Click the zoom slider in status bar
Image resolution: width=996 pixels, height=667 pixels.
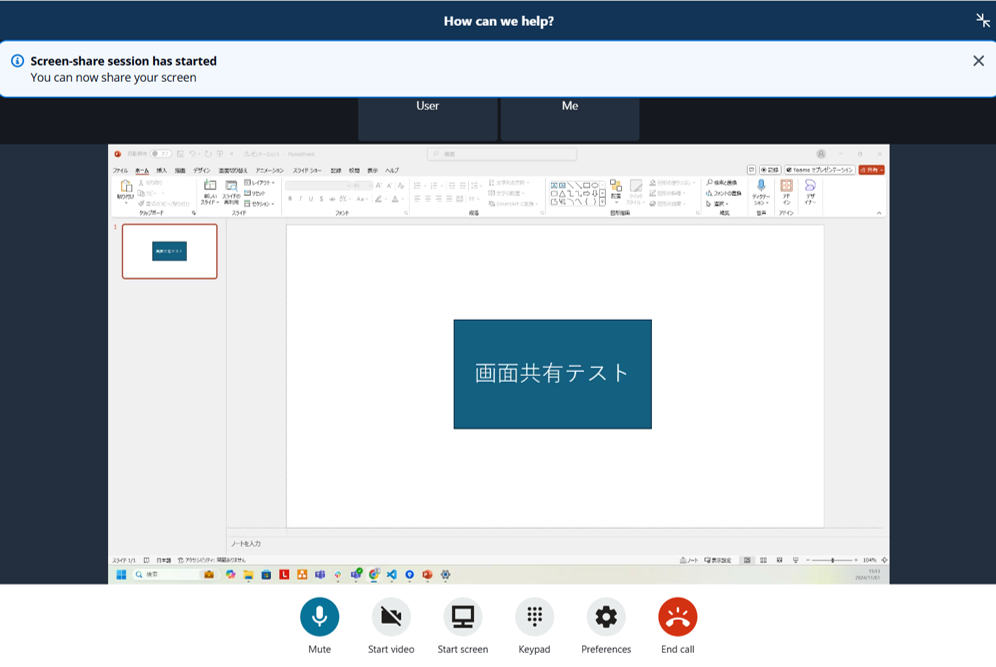pos(832,560)
